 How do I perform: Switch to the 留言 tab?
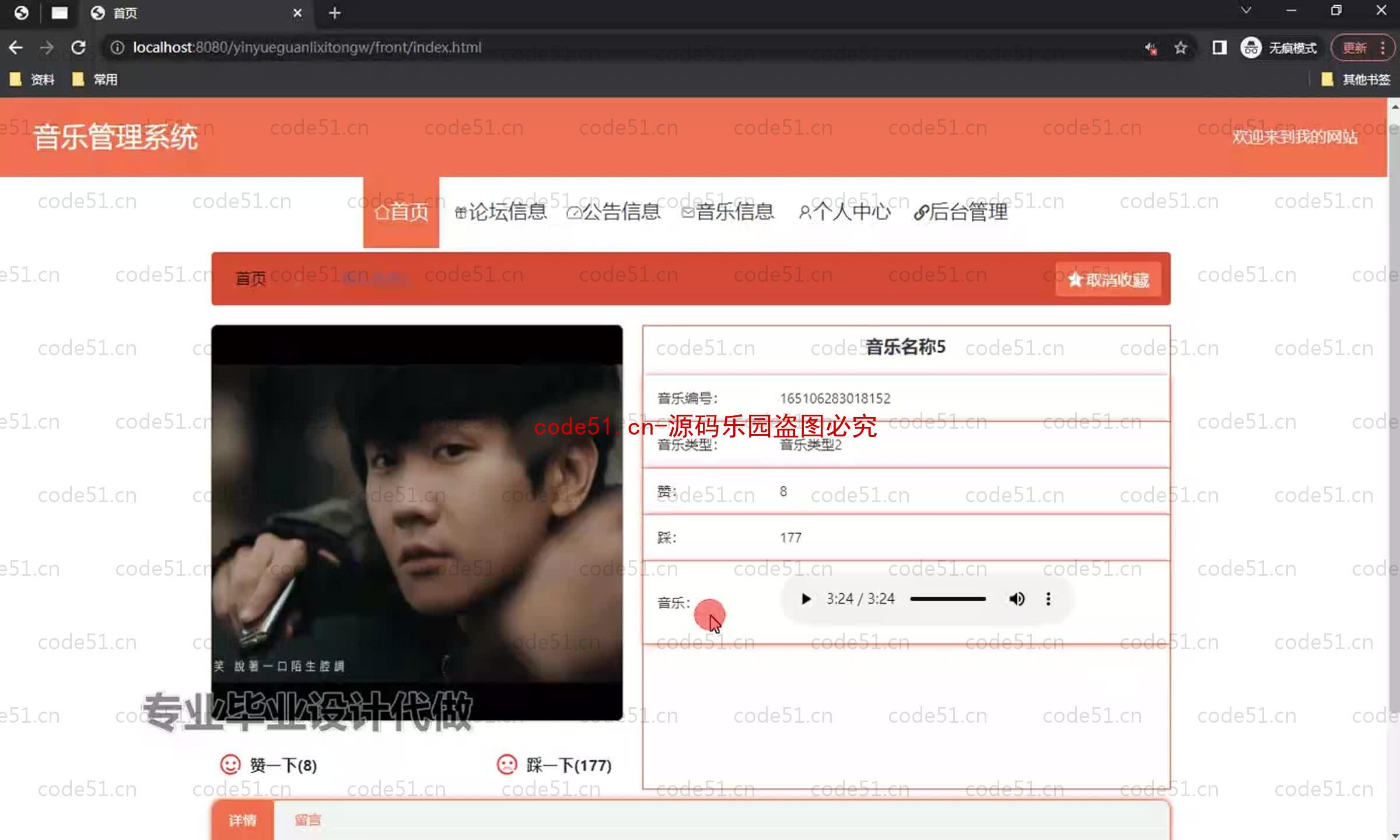[x=307, y=820]
